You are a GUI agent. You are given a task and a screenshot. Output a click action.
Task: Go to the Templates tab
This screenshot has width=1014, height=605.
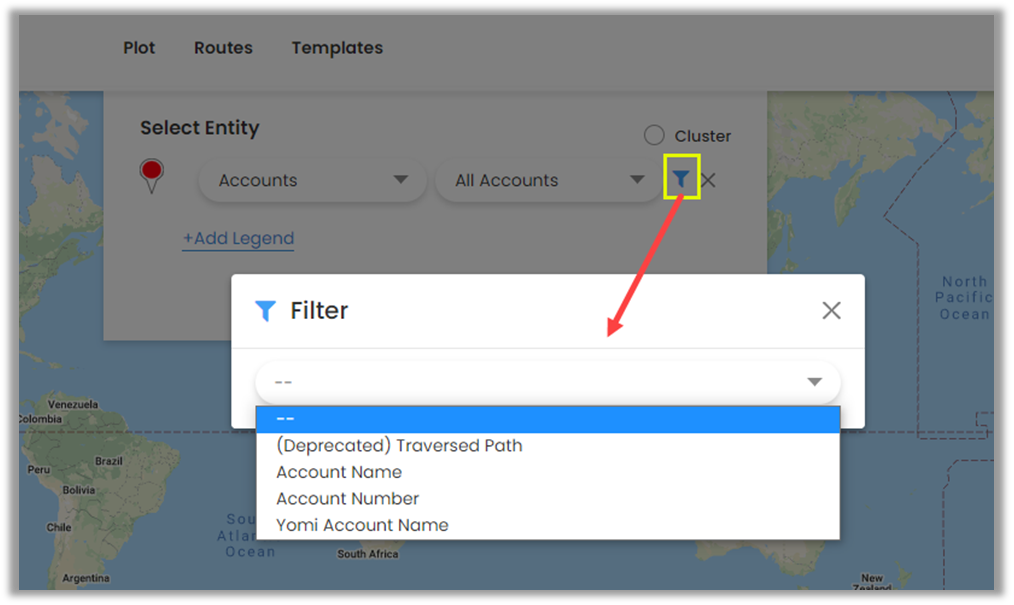tap(337, 48)
